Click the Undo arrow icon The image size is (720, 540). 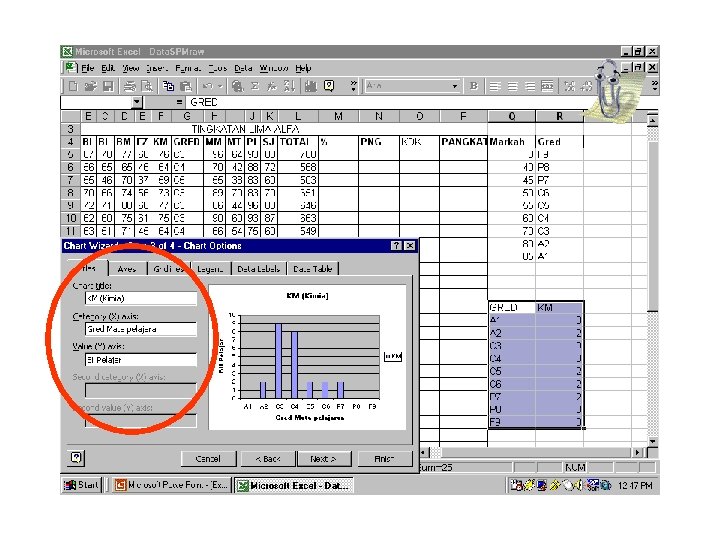(208, 86)
